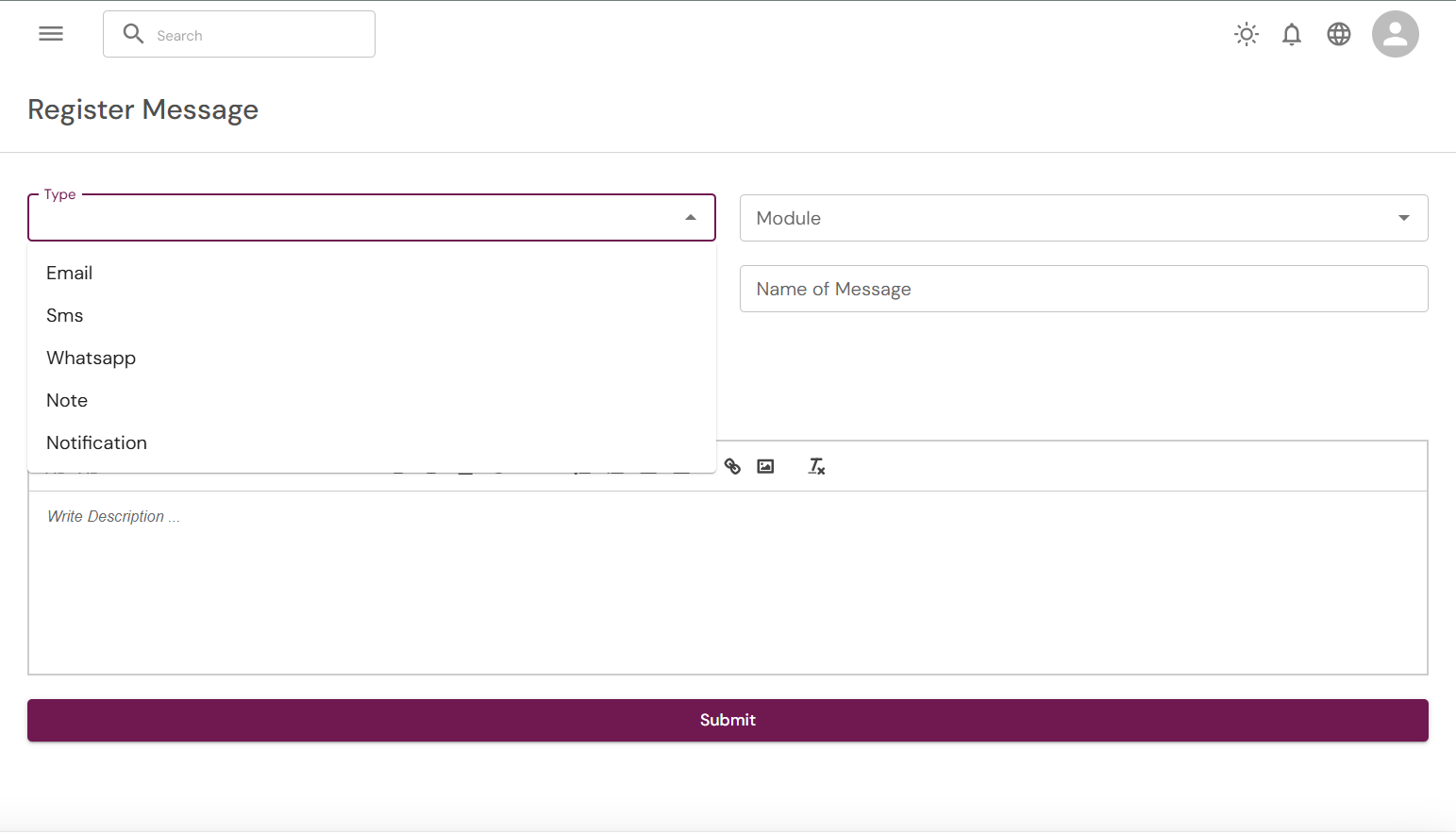Pick Whatsapp as message type
The image size is (1456, 834).
click(x=92, y=358)
